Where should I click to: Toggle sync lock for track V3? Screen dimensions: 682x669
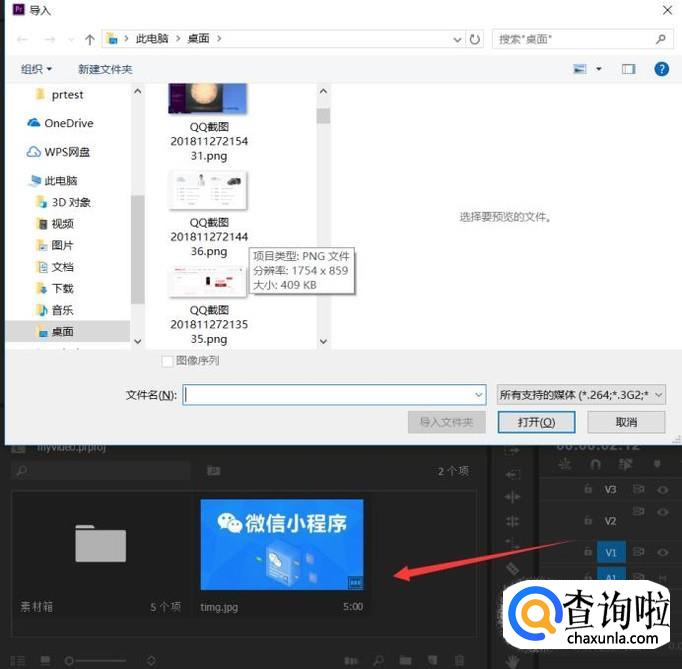(638, 489)
